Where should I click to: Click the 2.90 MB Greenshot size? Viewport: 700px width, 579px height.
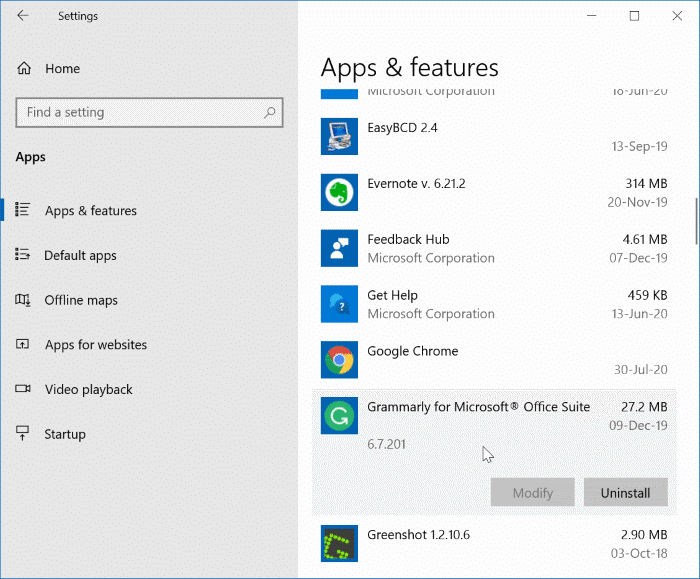point(644,534)
